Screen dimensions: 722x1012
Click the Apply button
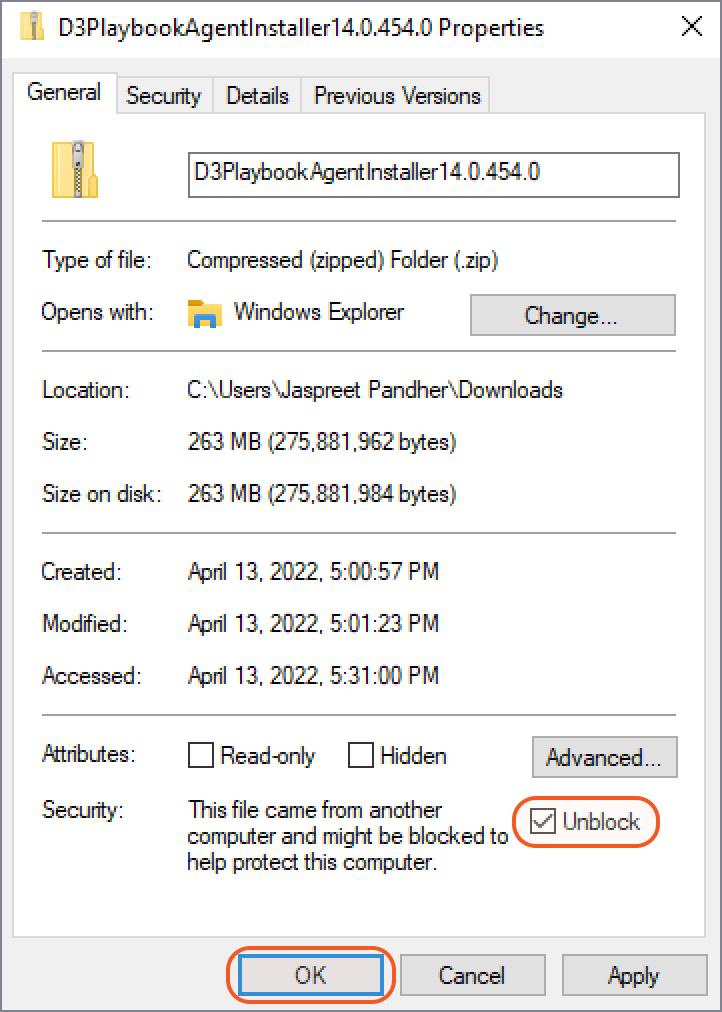tap(633, 975)
